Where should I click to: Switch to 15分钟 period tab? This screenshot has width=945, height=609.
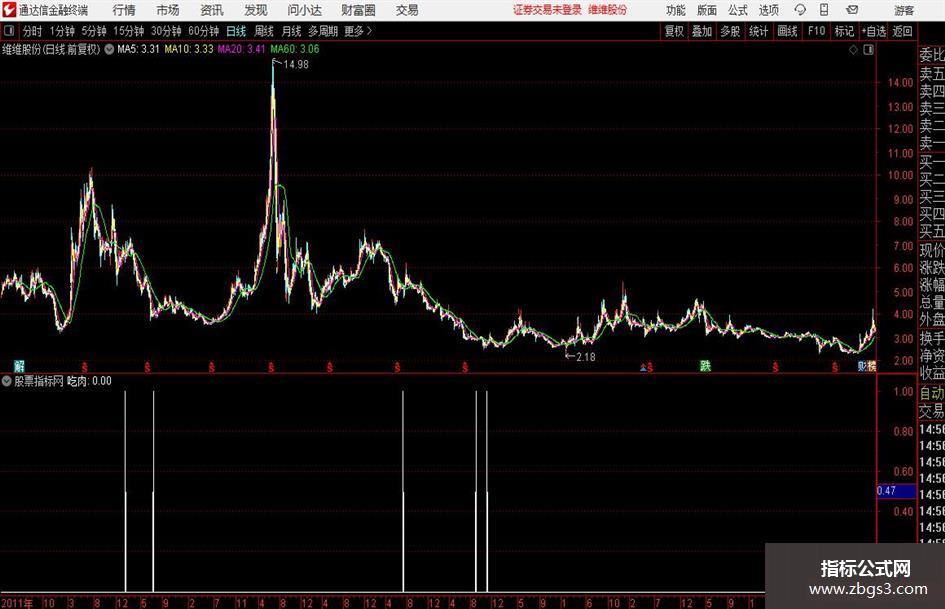128,31
